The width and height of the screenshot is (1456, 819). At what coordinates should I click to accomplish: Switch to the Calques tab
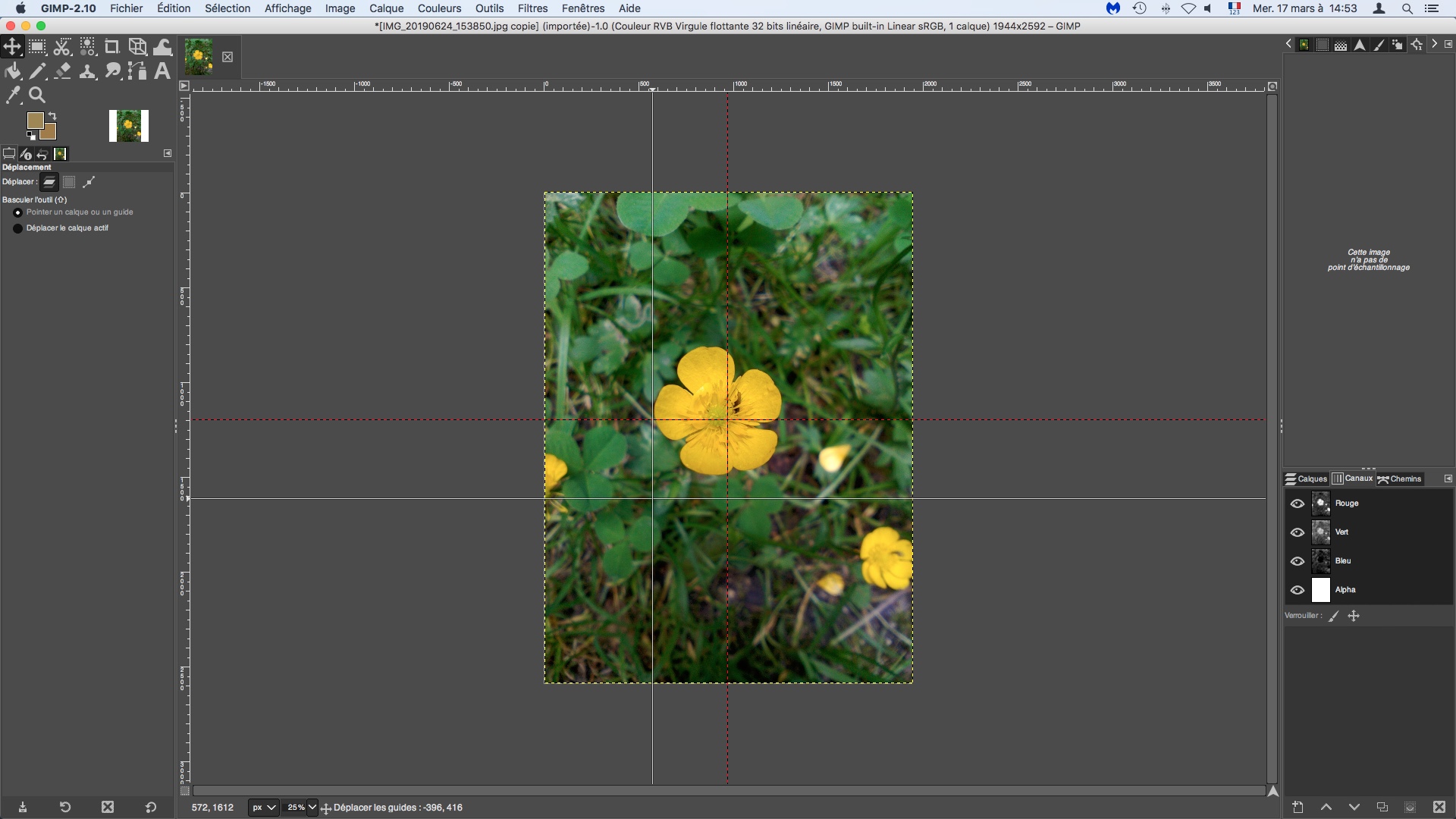[1306, 479]
